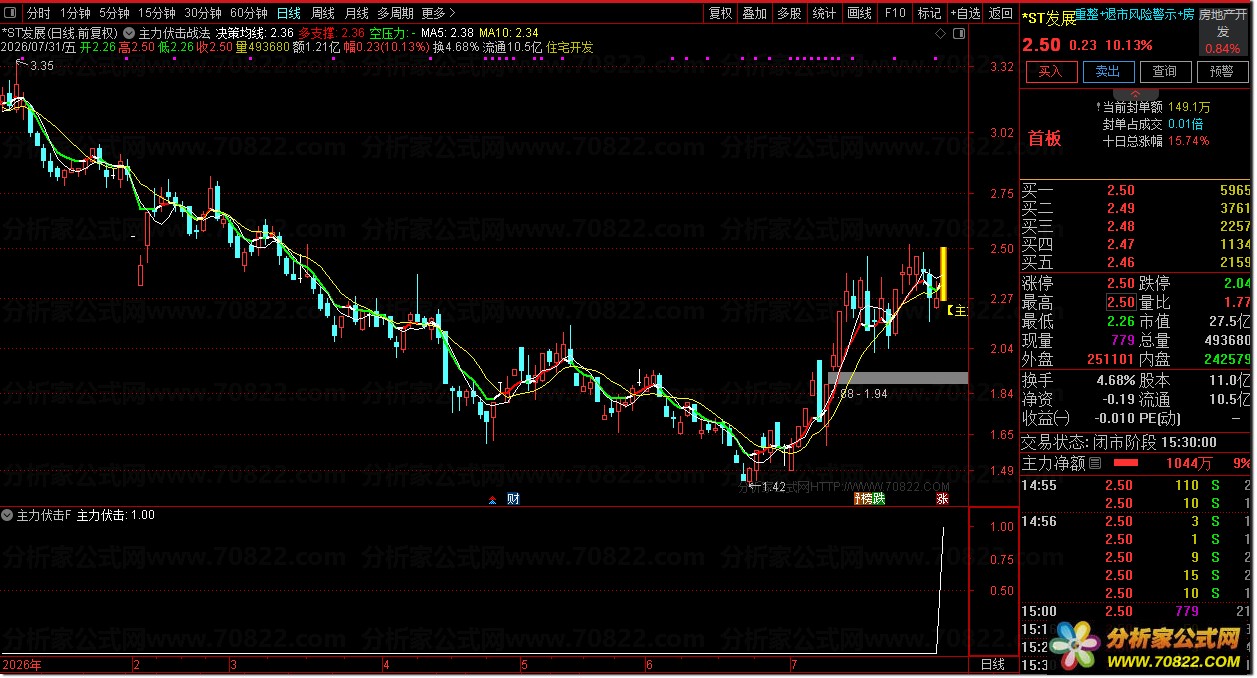1257x678 pixels.
Task: Click the 返回 back button
Action: [1000, 13]
